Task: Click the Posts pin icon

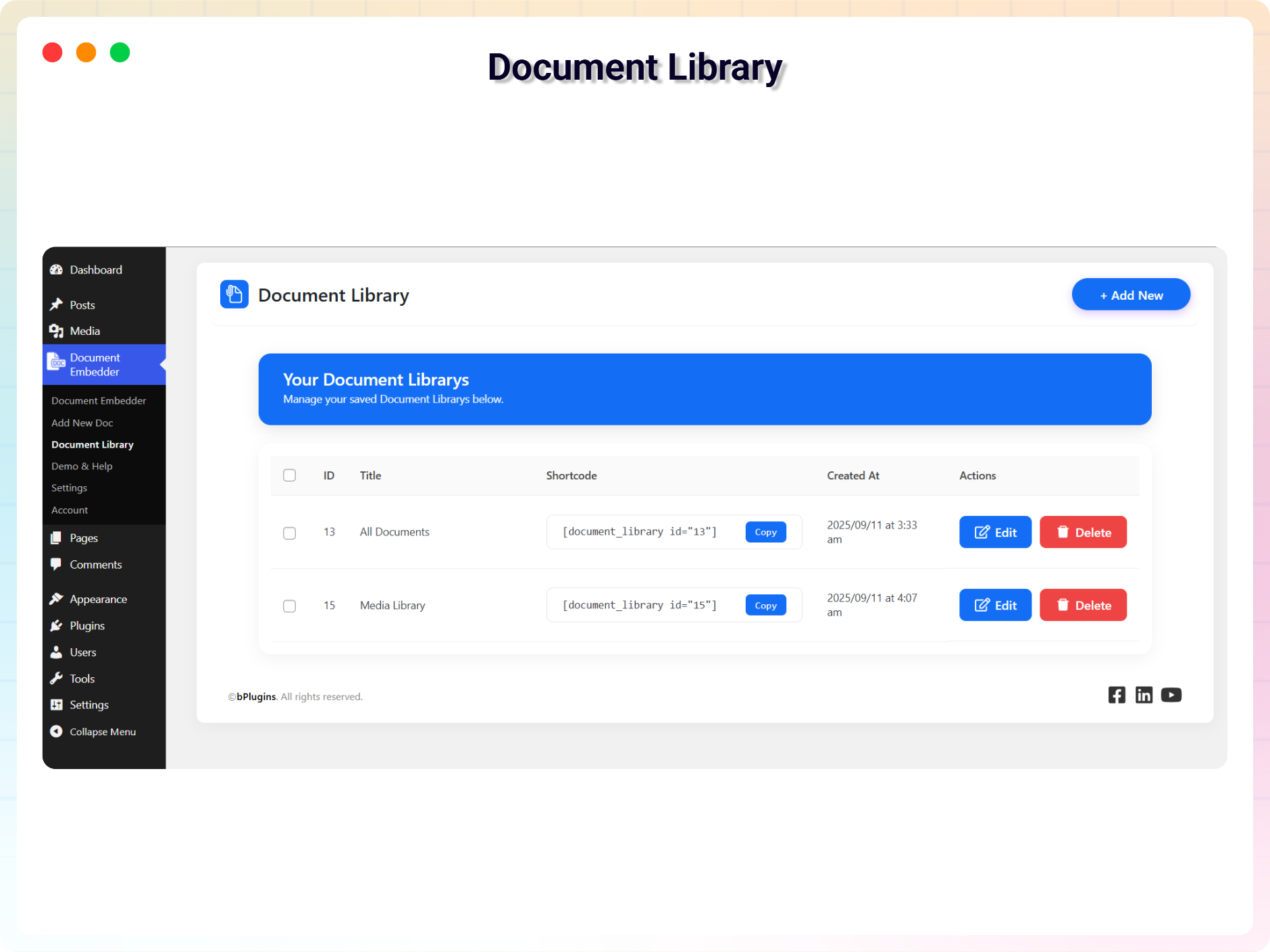Action: click(x=56, y=305)
